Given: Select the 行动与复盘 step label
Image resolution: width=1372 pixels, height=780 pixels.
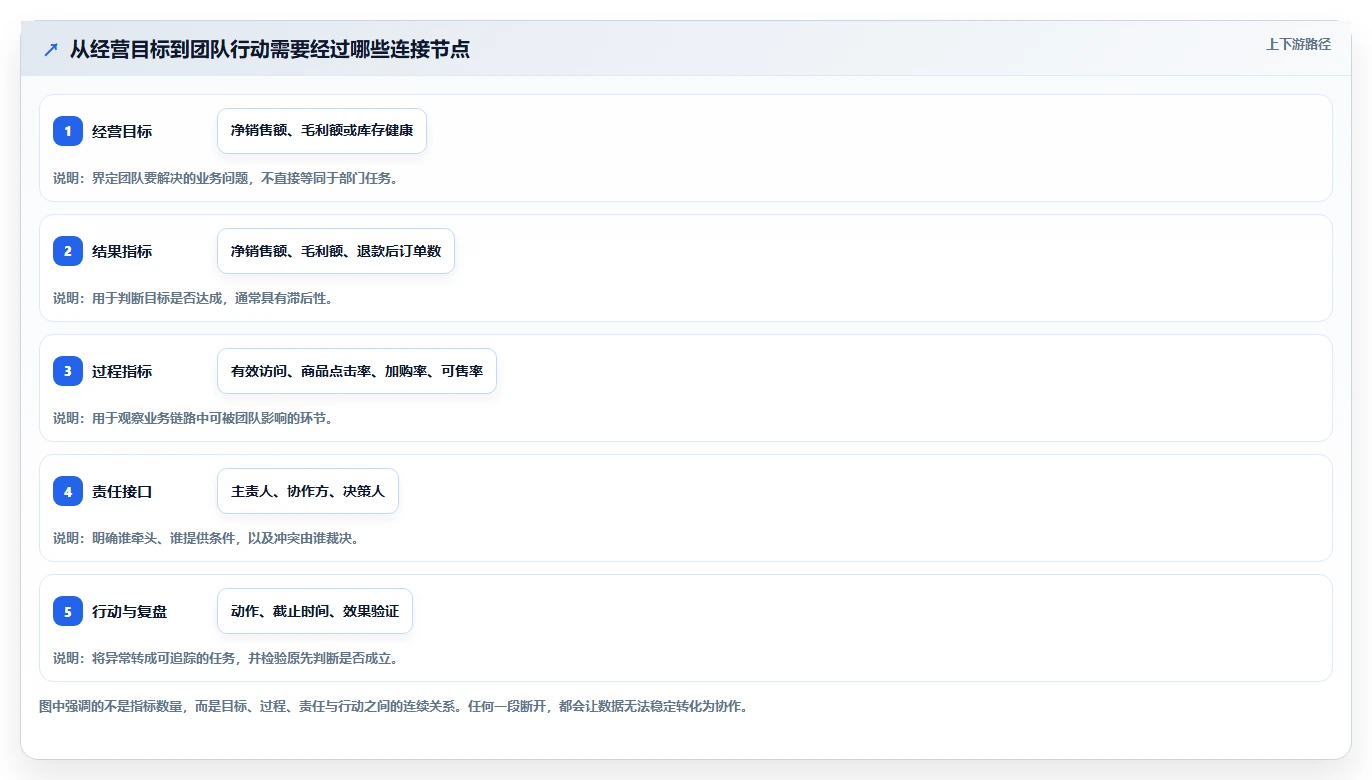Looking at the screenshot, I should [x=130, y=611].
